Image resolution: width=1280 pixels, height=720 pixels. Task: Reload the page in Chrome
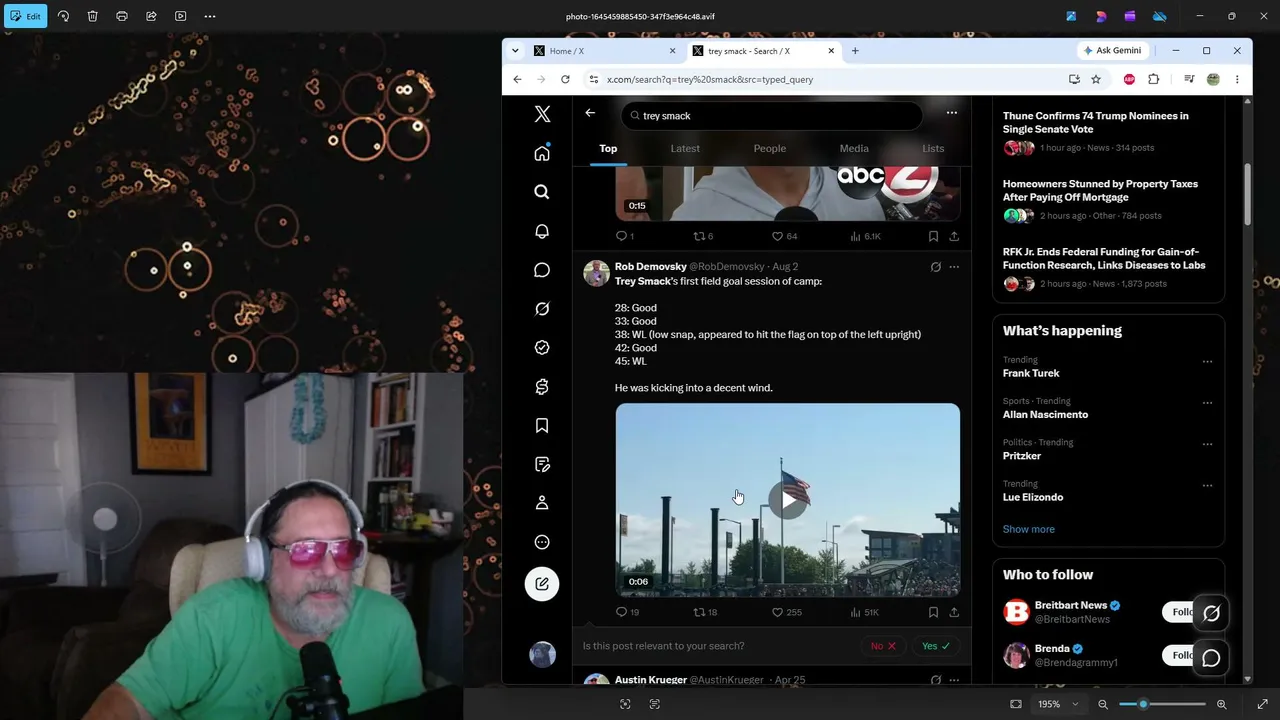[565, 79]
